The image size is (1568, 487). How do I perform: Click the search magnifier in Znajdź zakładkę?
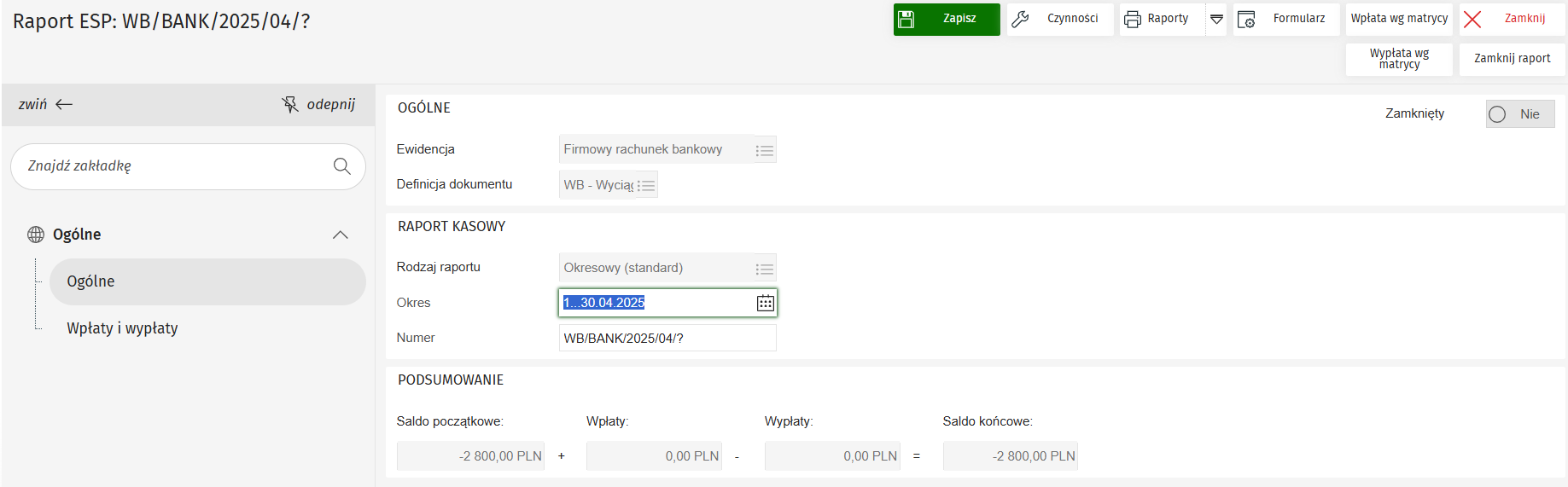click(341, 166)
